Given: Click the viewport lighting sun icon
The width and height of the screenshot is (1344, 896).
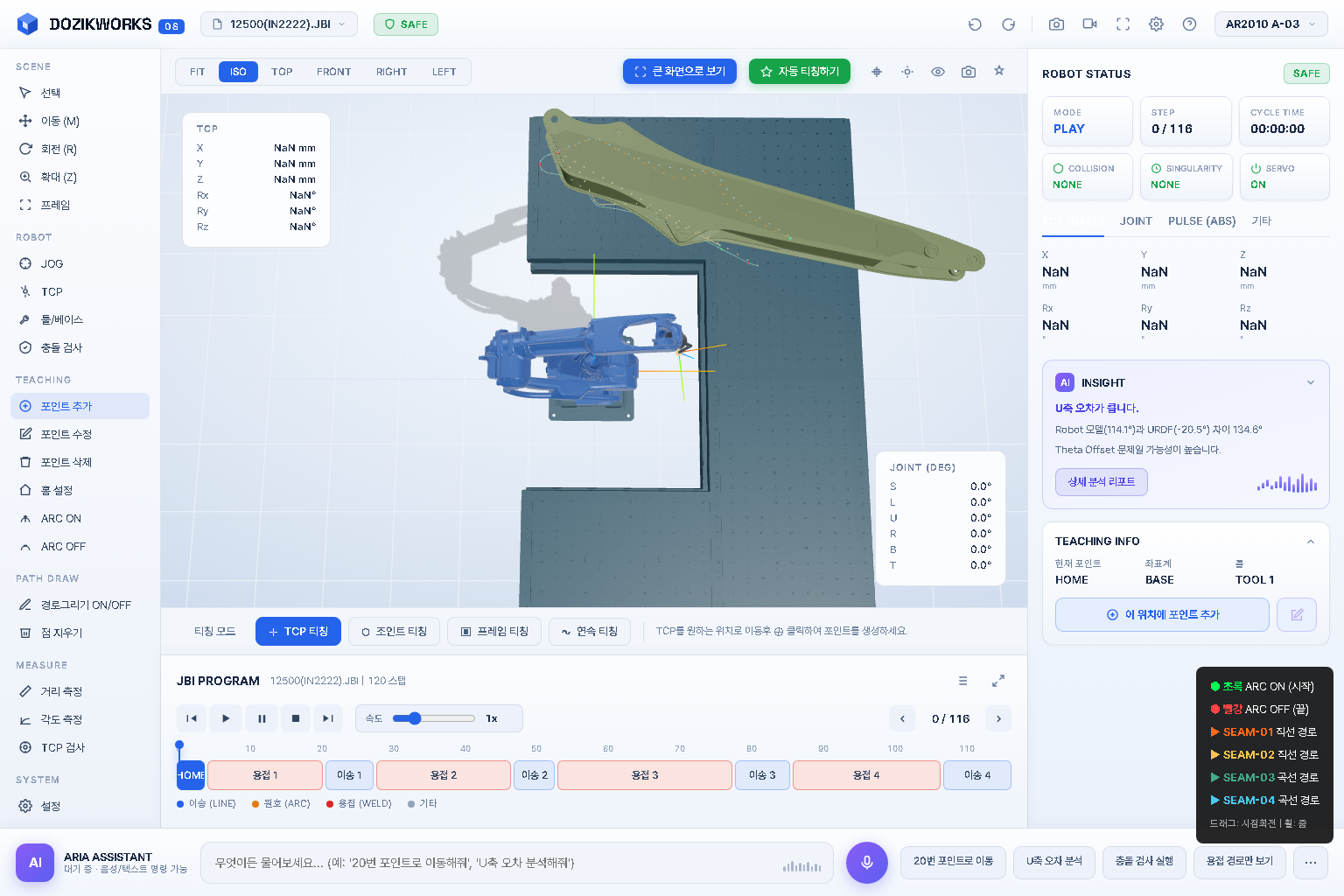Looking at the screenshot, I should pyautogui.click(x=907, y=72).
